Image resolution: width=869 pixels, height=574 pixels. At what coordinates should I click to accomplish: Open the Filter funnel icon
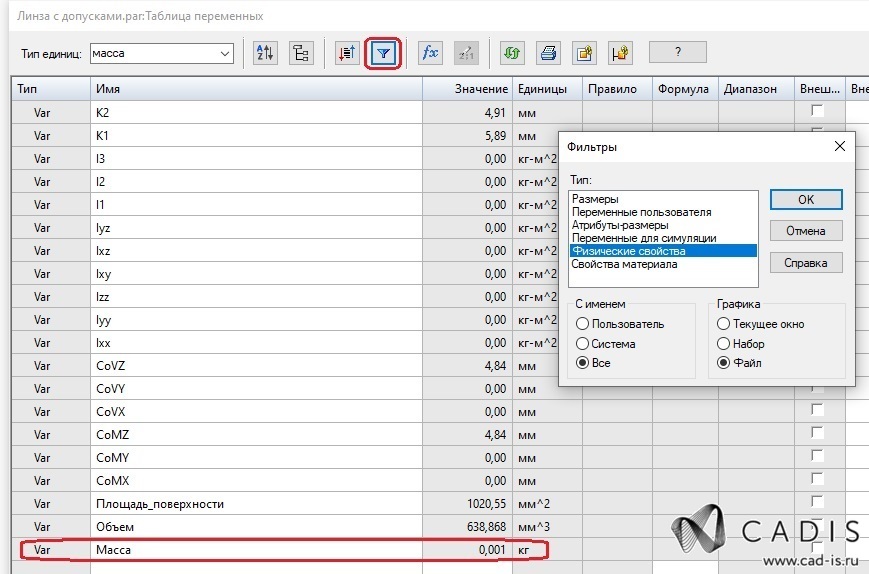coord(383,53)
